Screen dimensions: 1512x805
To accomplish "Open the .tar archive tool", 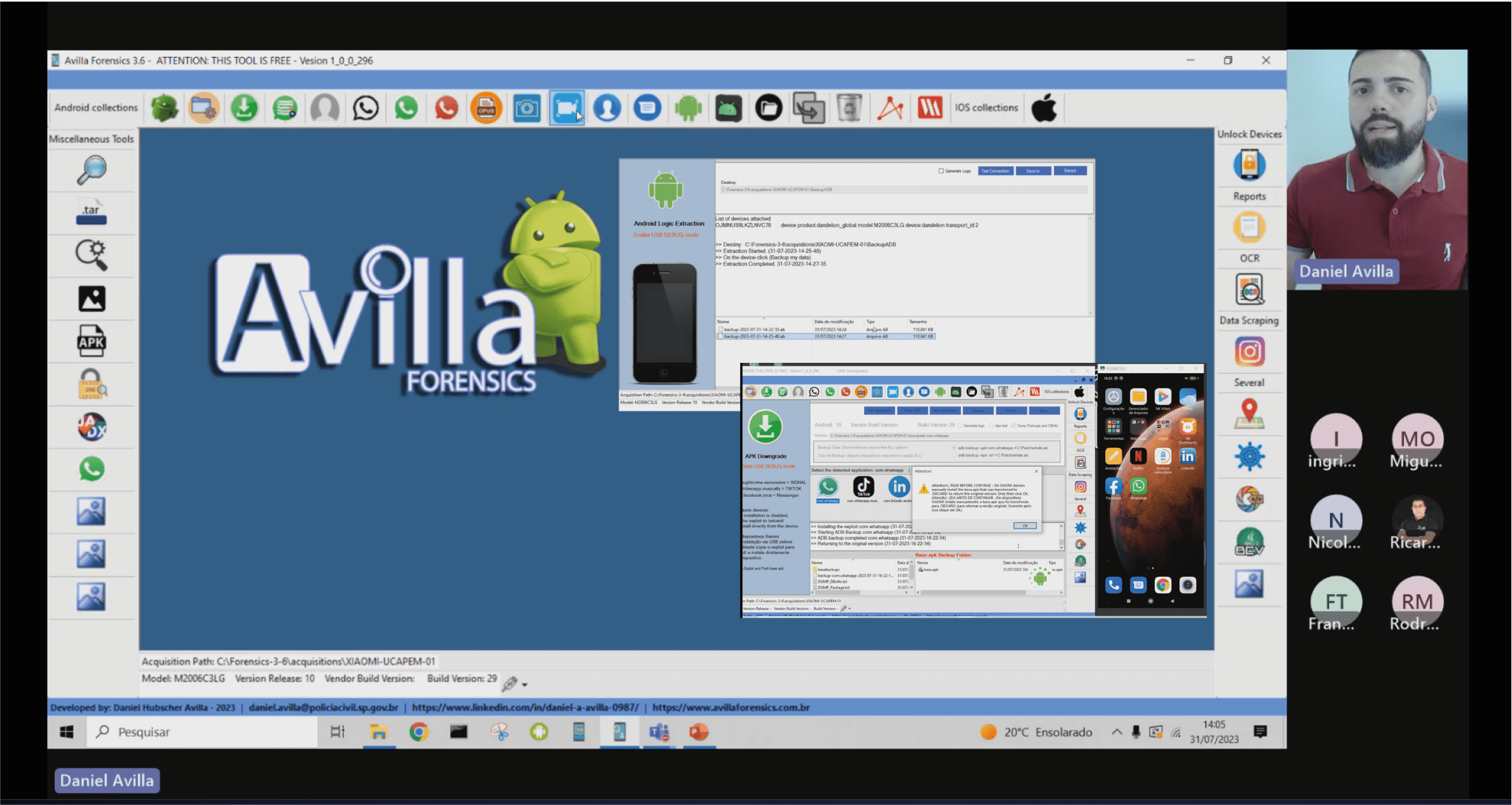I will 92,212.
